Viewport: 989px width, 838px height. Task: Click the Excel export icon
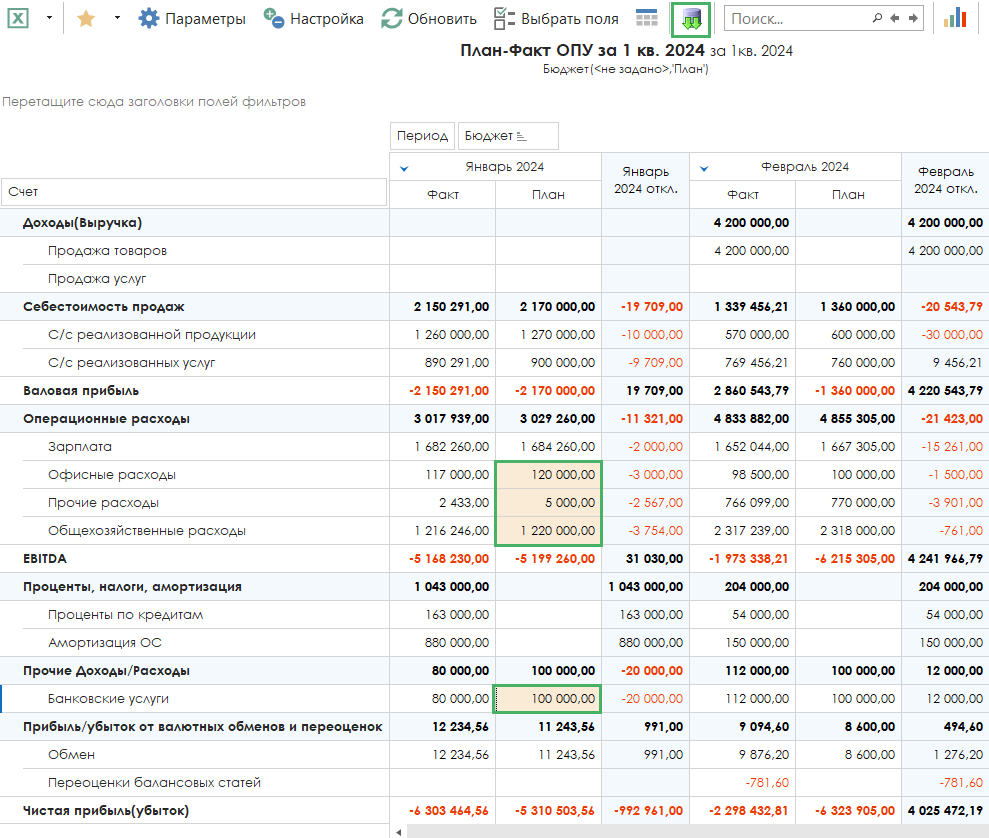(x=18, y=18)
